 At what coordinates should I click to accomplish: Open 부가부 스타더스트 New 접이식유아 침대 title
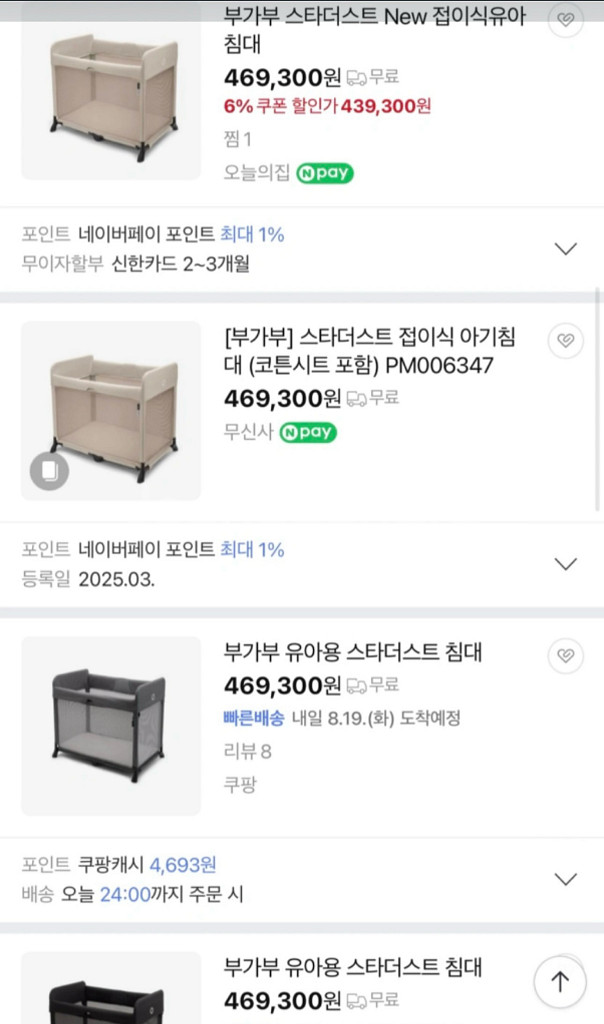[375, 30]
